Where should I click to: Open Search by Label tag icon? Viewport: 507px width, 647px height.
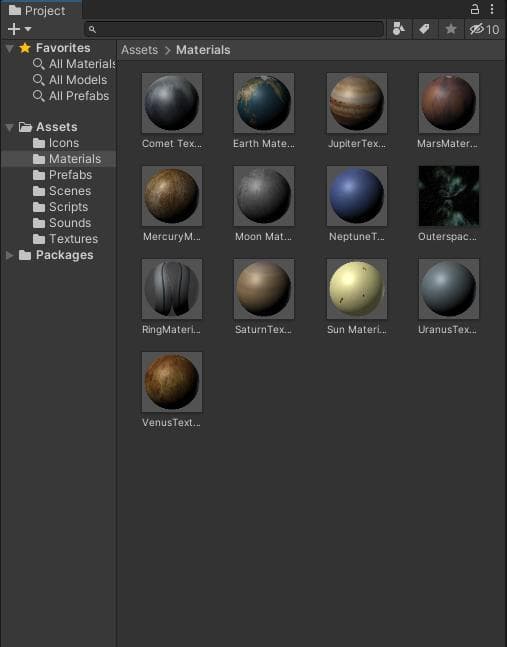click(424, 29)
